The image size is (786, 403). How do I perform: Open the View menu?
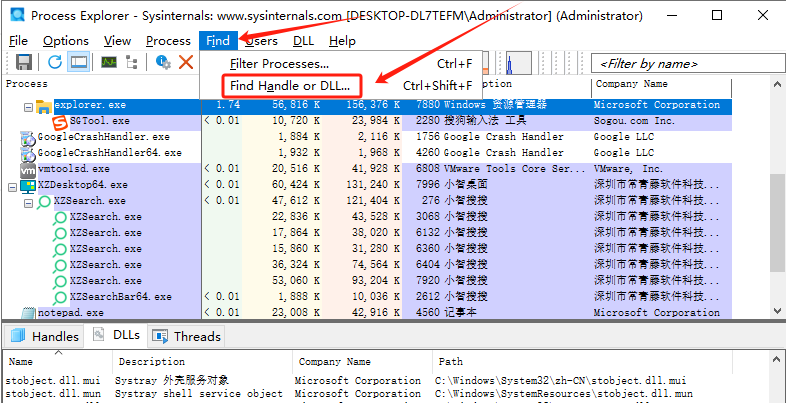coord(117,41)
